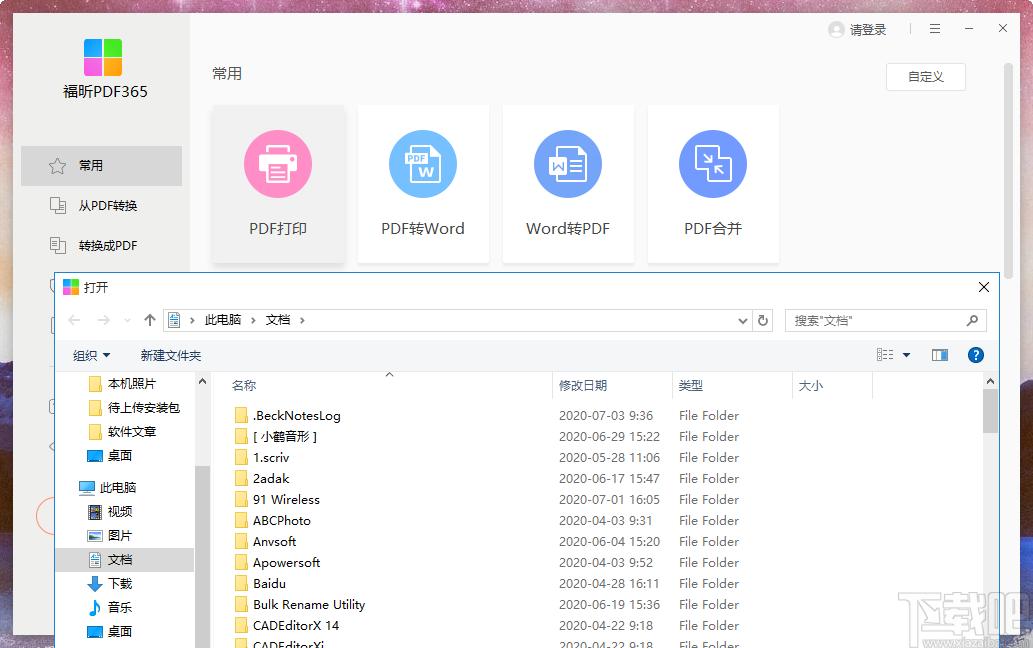
Task: Select 桌面 under quick access folders
Action: (x=120, y=456)
